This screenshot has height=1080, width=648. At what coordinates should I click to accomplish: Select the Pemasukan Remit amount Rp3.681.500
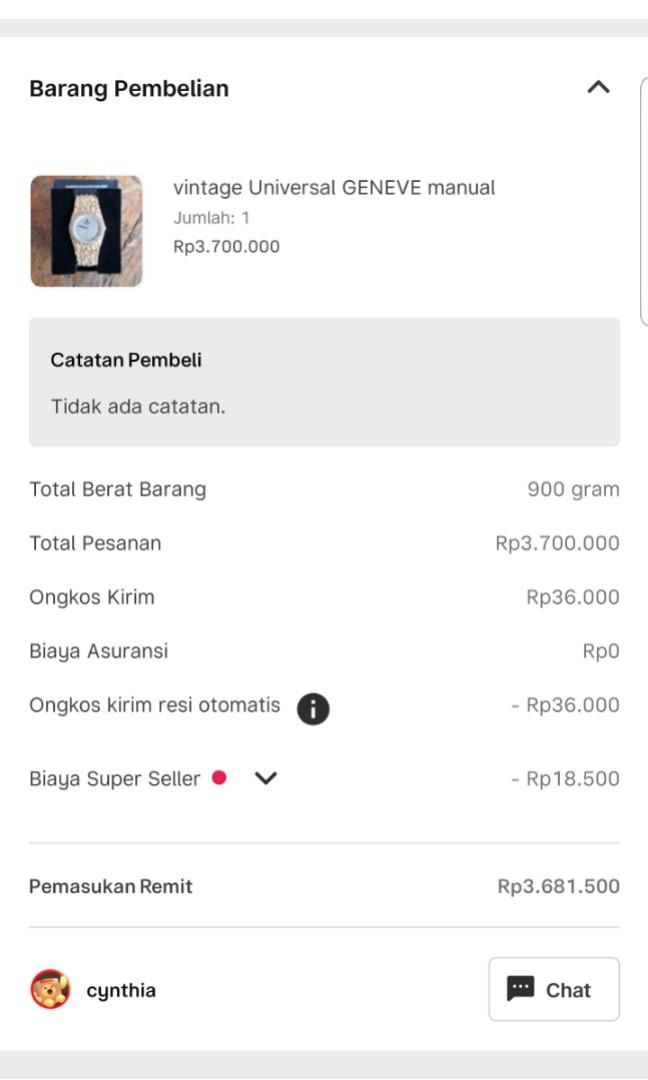point(559,886)
